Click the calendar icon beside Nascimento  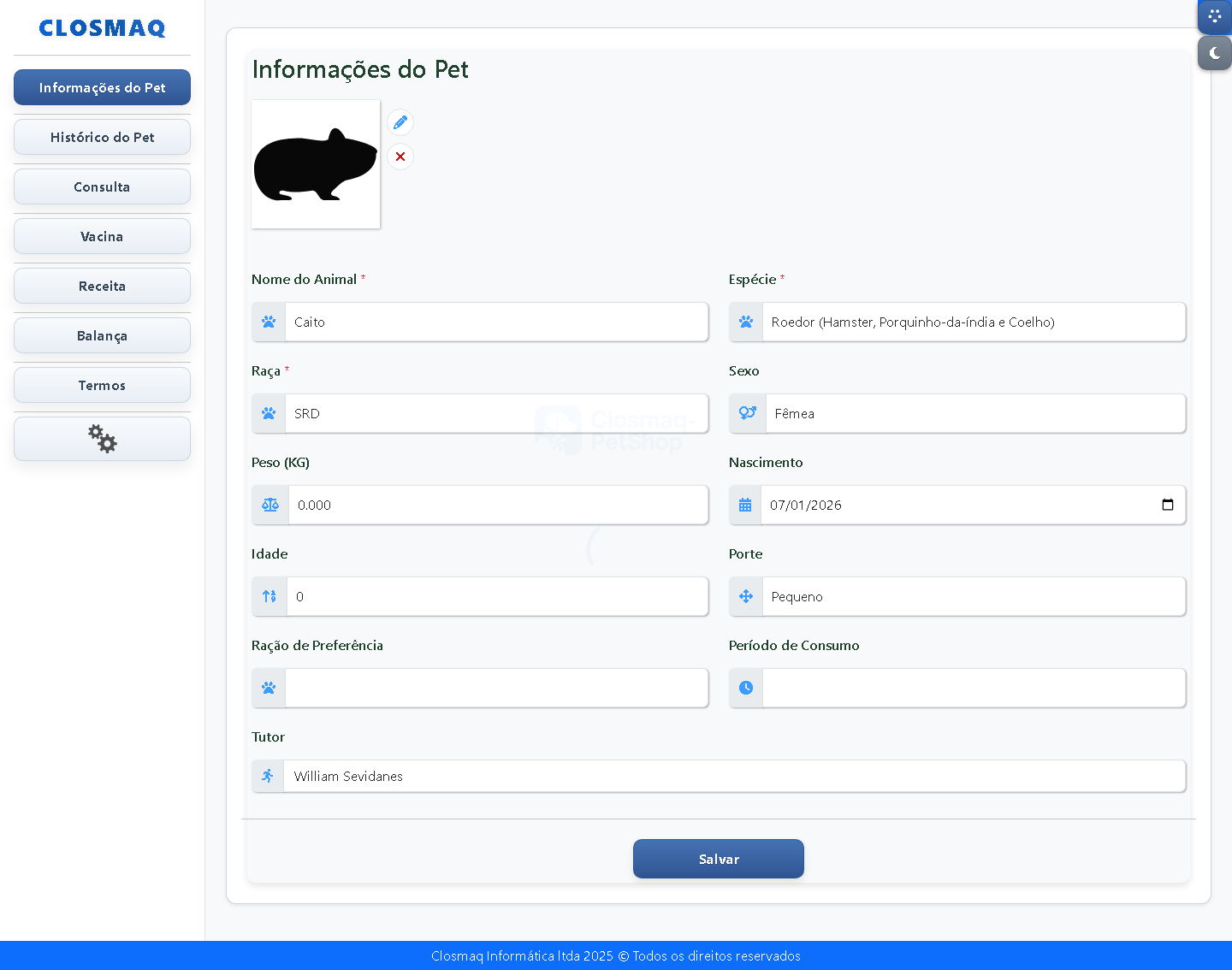coord(745,505)
